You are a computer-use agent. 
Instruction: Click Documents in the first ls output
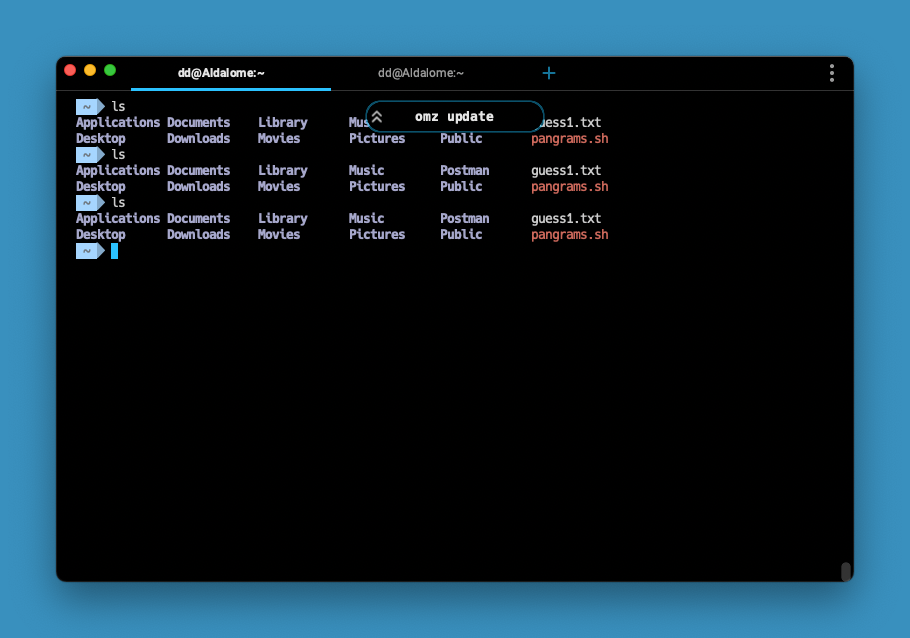pyautogui.click(x=198, y=121)
